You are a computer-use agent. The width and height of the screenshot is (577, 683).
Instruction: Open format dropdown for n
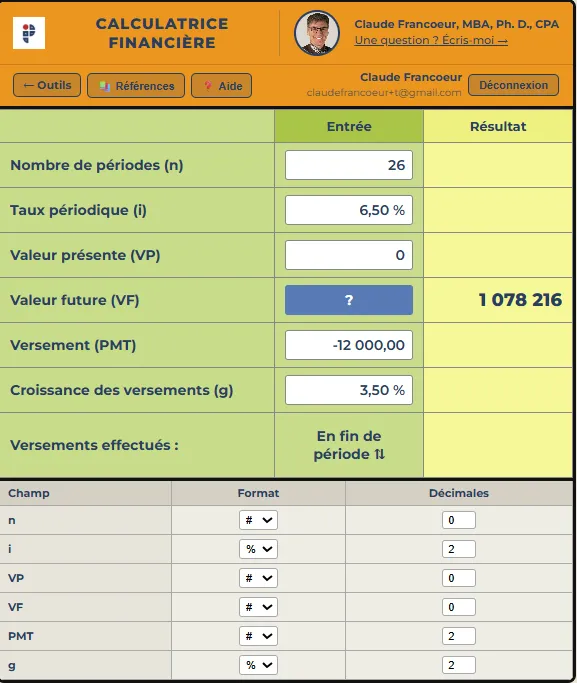pos(258,520)
